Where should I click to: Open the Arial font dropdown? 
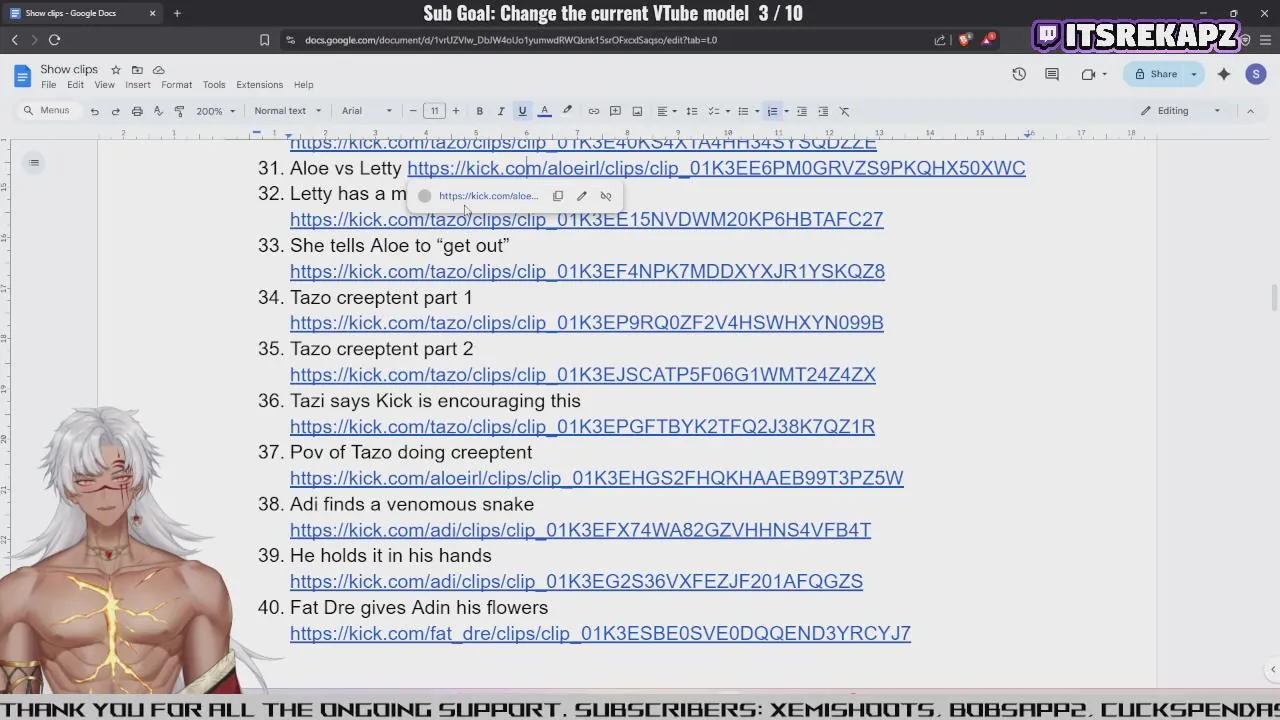(367, 111)
